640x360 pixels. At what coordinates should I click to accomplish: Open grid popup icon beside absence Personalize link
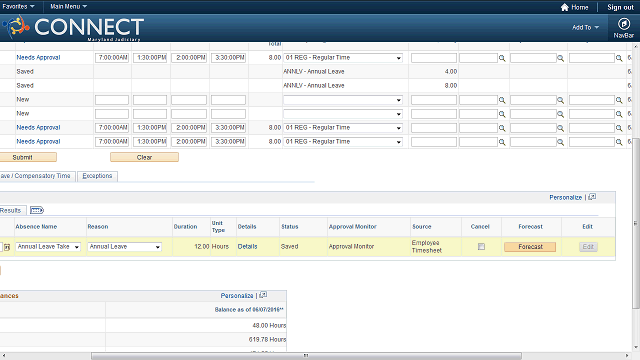(x=592, y=197)
